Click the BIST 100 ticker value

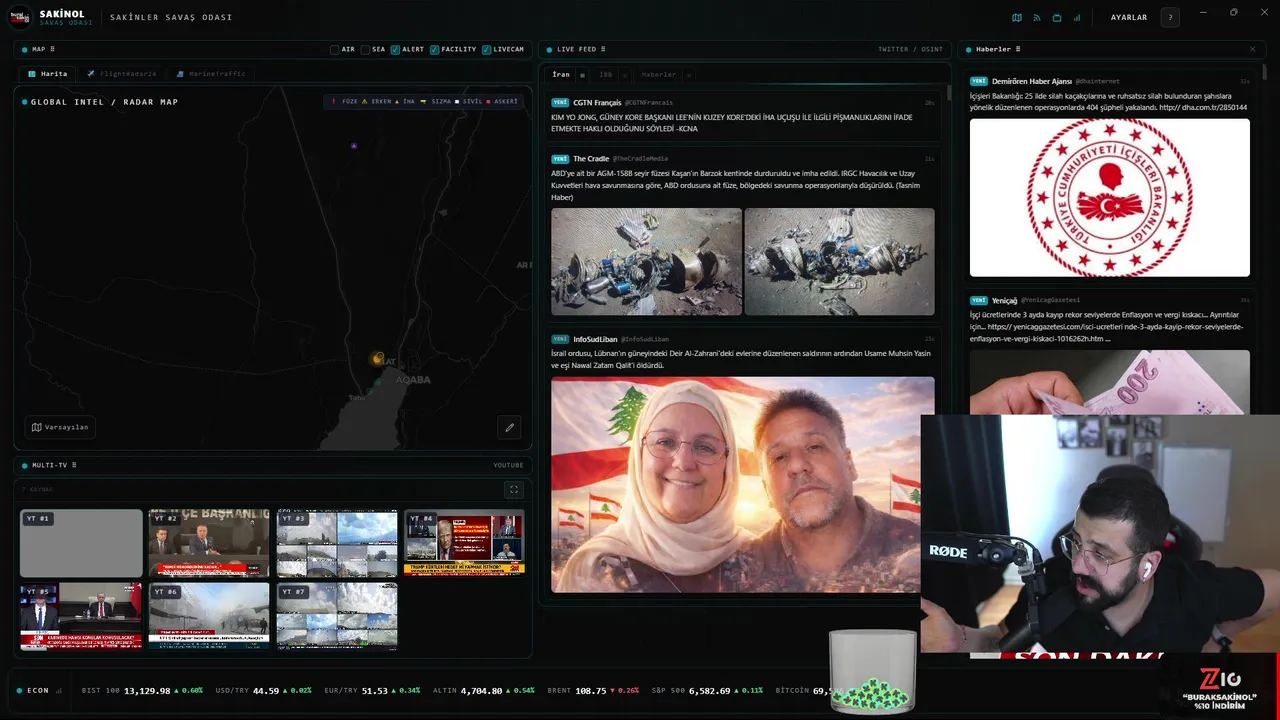tap(147, 691)
